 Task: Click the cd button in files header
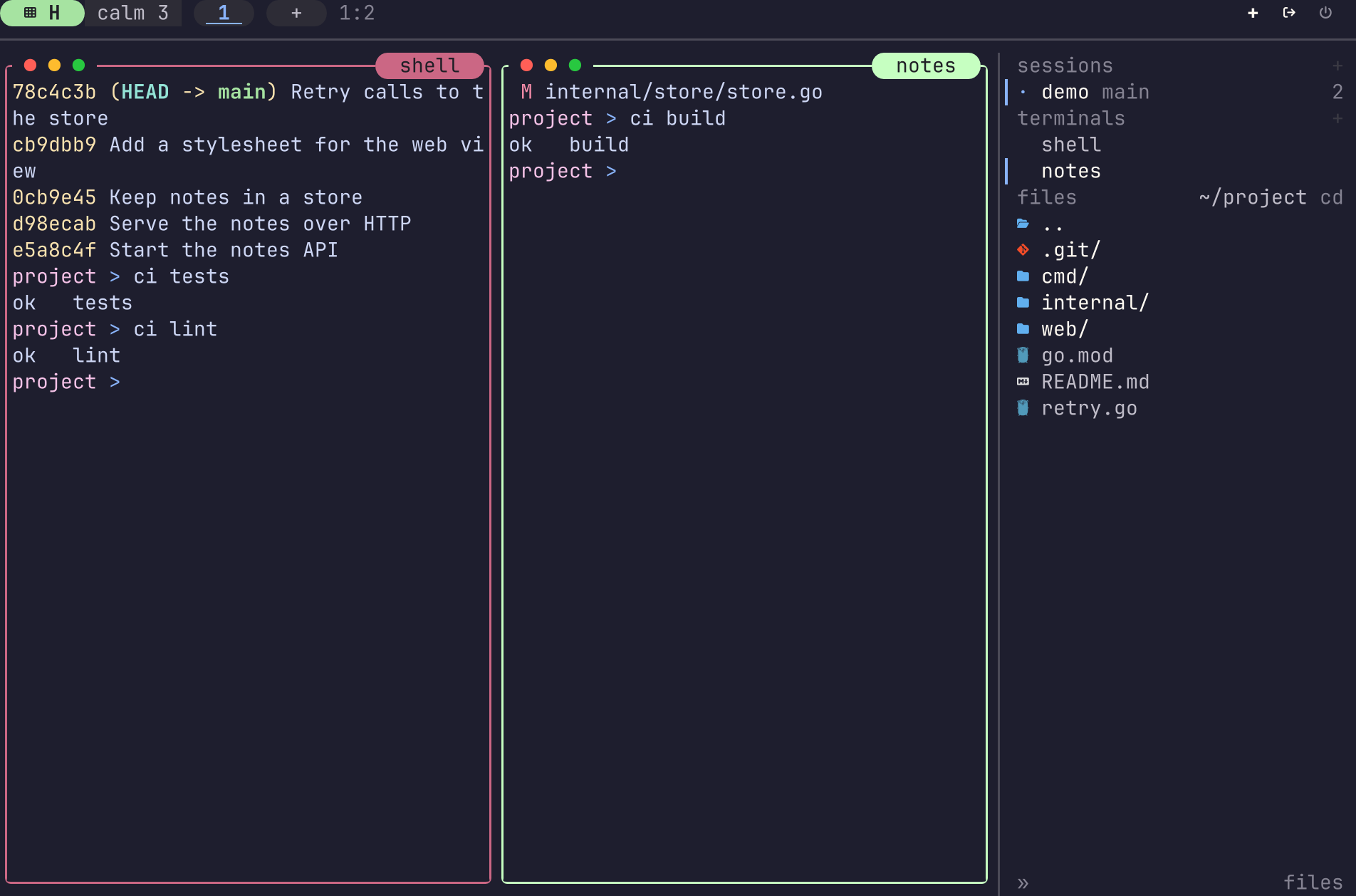(x=1331, y=197)
